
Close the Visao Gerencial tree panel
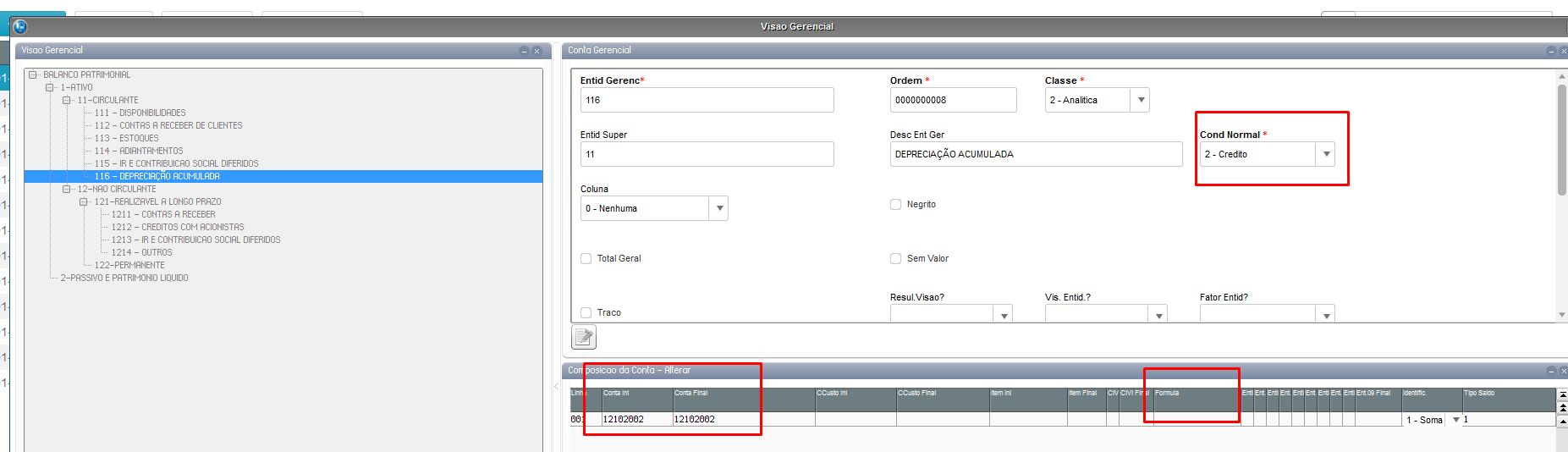(x=536, y=51)
